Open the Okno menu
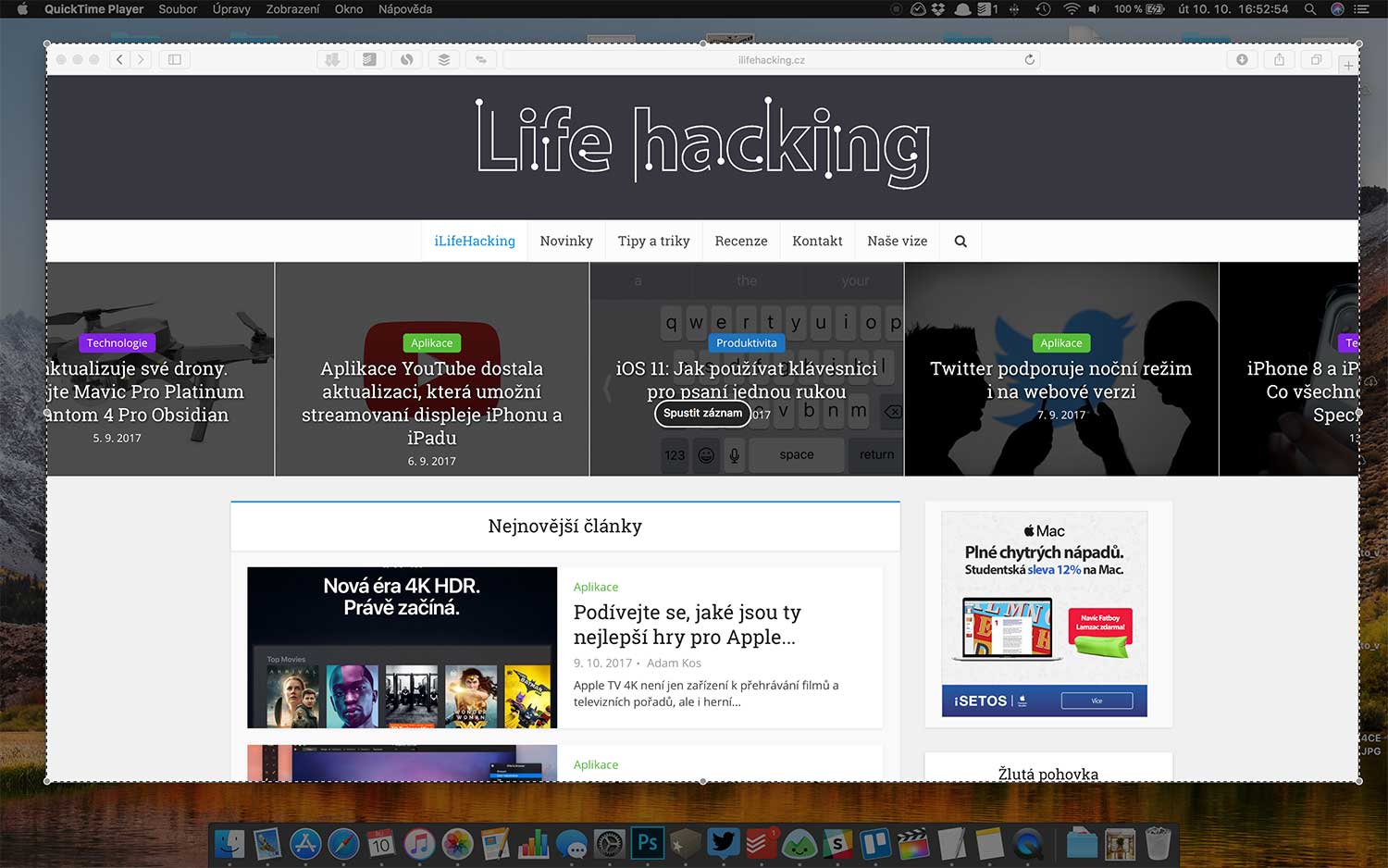This screenshot has width=1388, height=868. click(349, 9)
